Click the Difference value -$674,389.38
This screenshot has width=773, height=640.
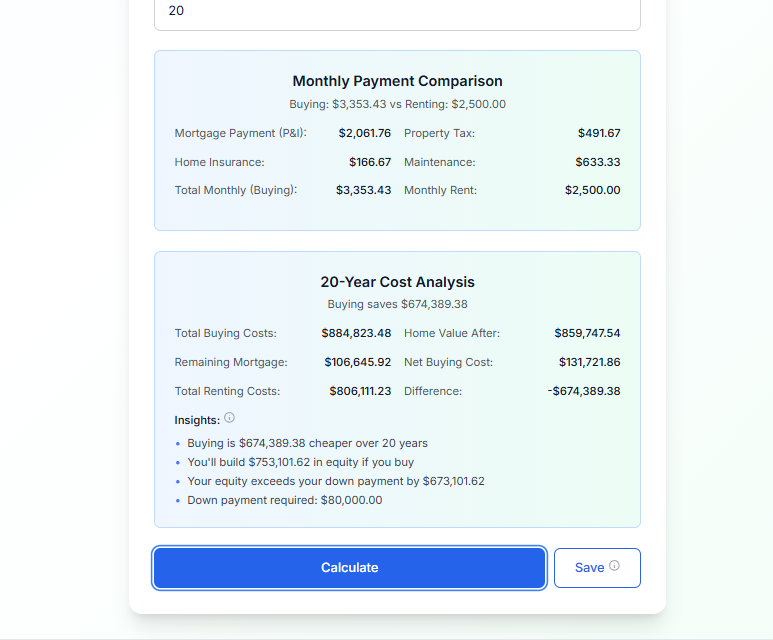584,391
